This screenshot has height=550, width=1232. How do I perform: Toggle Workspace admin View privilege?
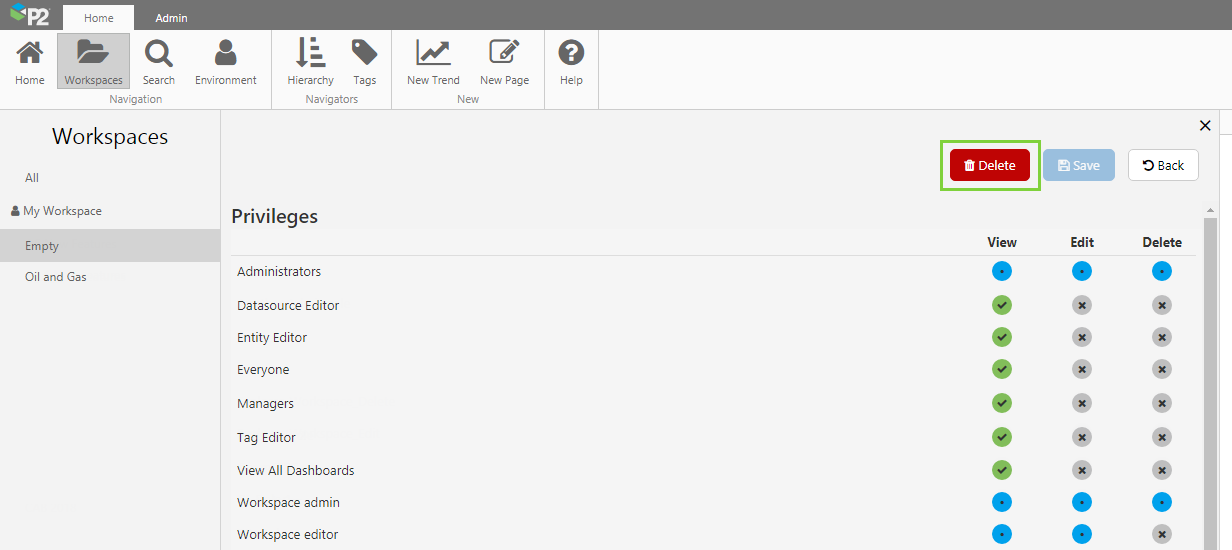[x=1002, y=502]
